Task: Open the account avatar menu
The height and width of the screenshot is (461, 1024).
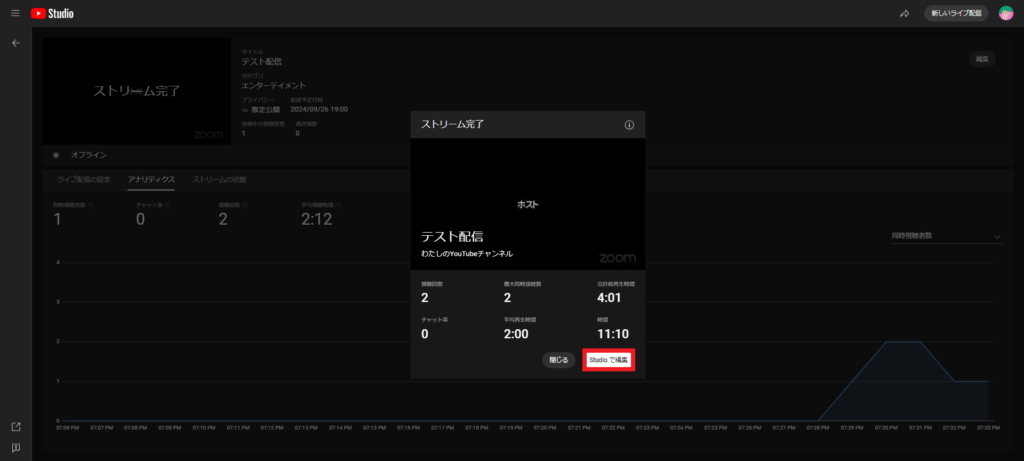Action: (1006, 14)
